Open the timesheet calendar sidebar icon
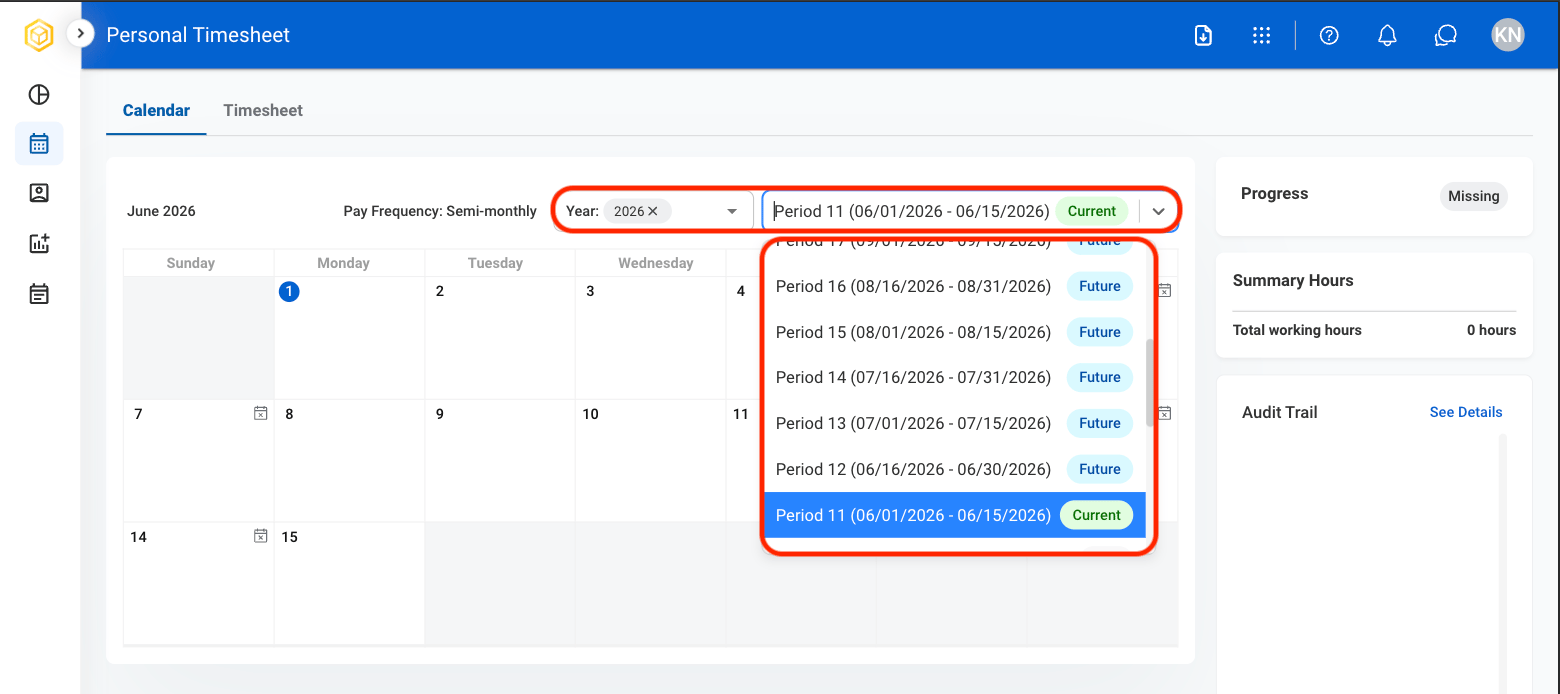This screenshot has height=694, width=1560. click(39, 144)
